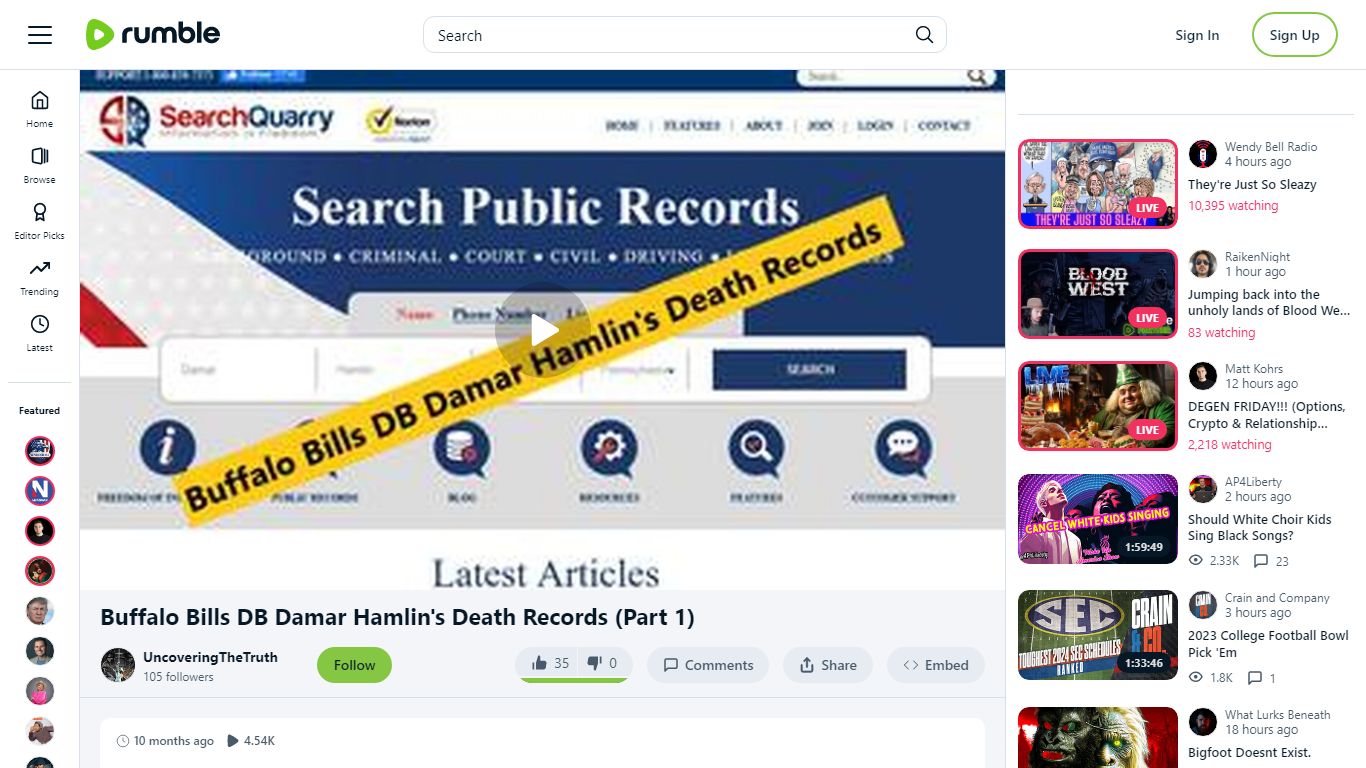Open sixth Featured channel avatar
Screen dimensions: 1366x768
(40, 651)
